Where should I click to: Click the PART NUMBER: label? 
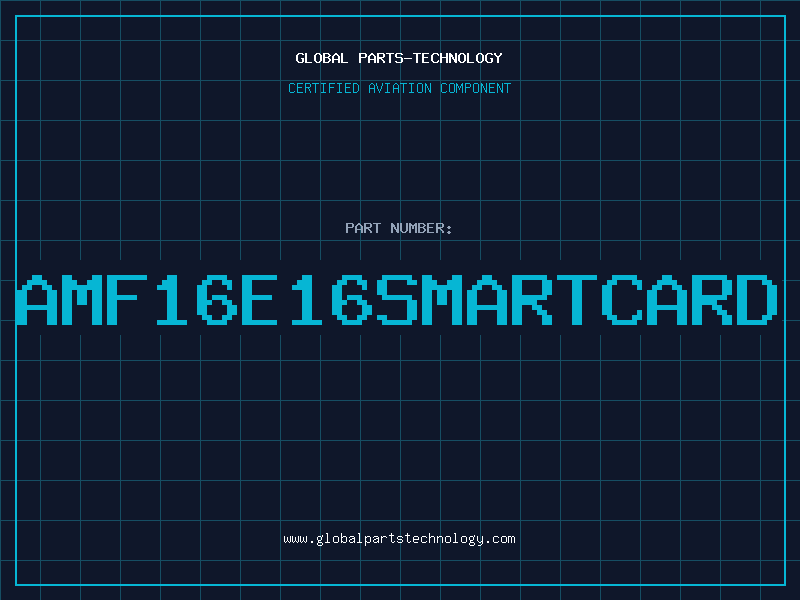(399, 228)
